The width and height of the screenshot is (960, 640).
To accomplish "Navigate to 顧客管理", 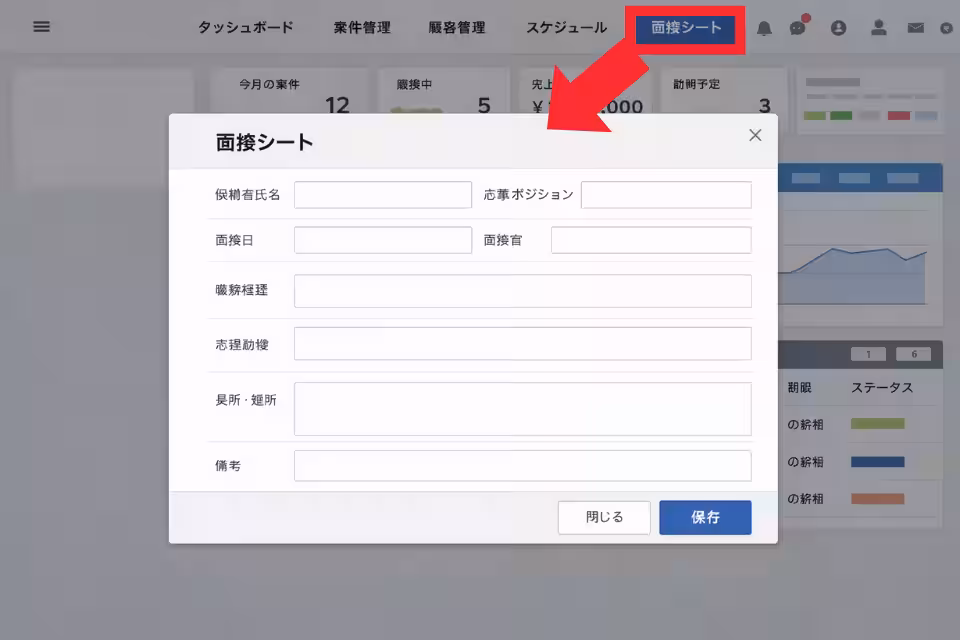I will (459, 29).
